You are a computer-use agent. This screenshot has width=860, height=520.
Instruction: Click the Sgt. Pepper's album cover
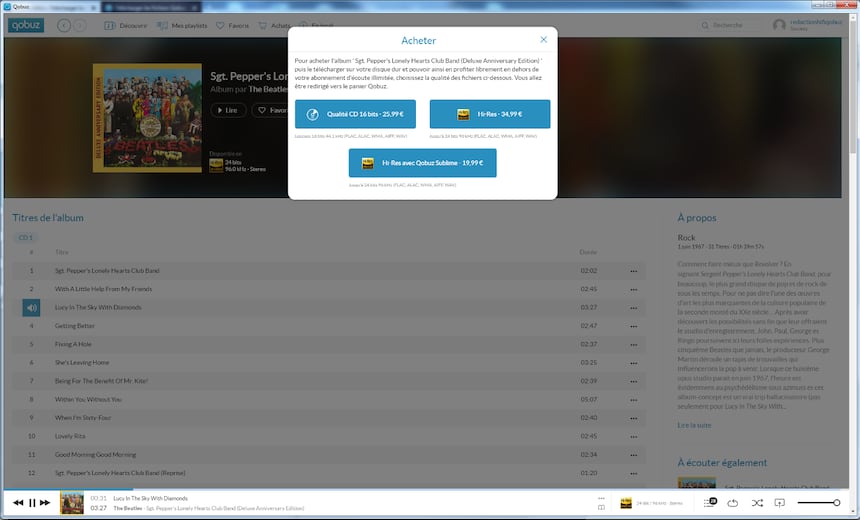[147, 118]
